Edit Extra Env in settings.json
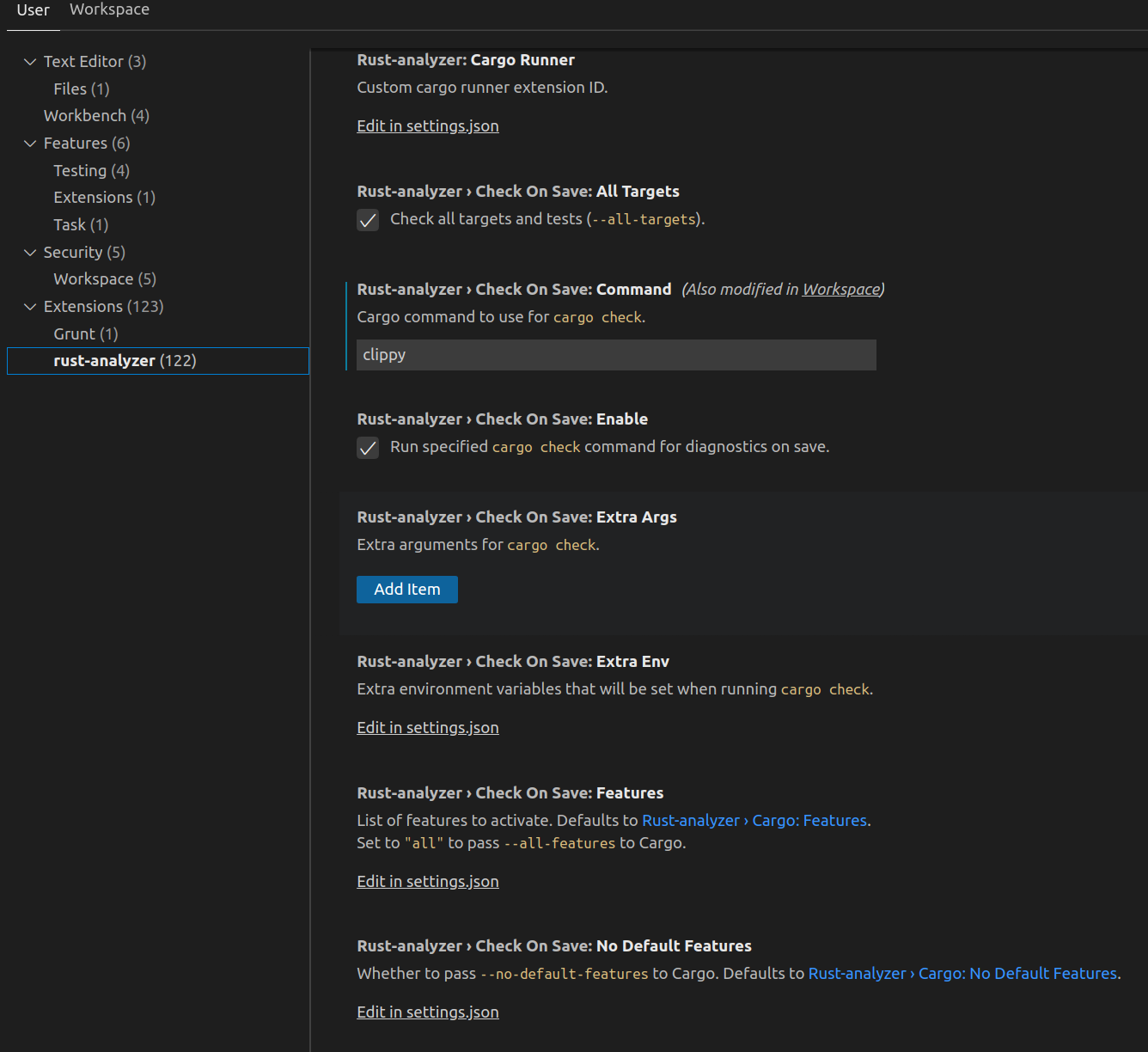 pos(428,728)
